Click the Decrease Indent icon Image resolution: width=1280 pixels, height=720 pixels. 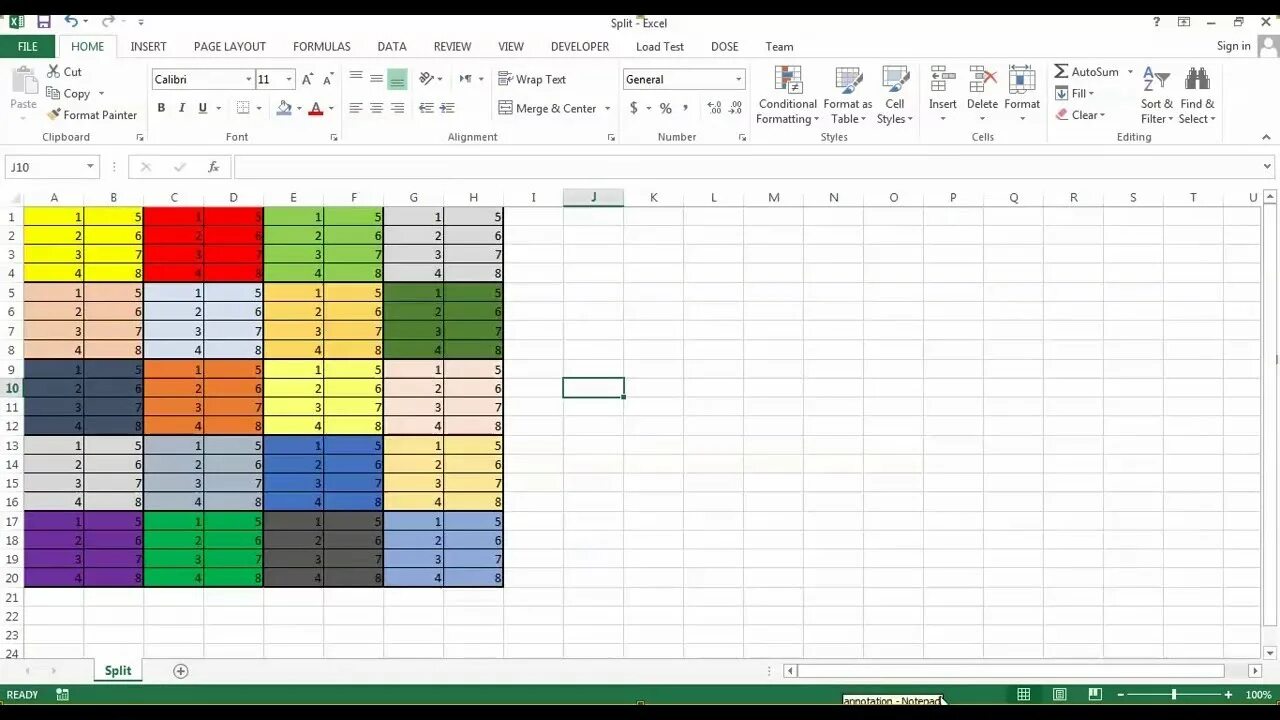click(x=426, y=108)
